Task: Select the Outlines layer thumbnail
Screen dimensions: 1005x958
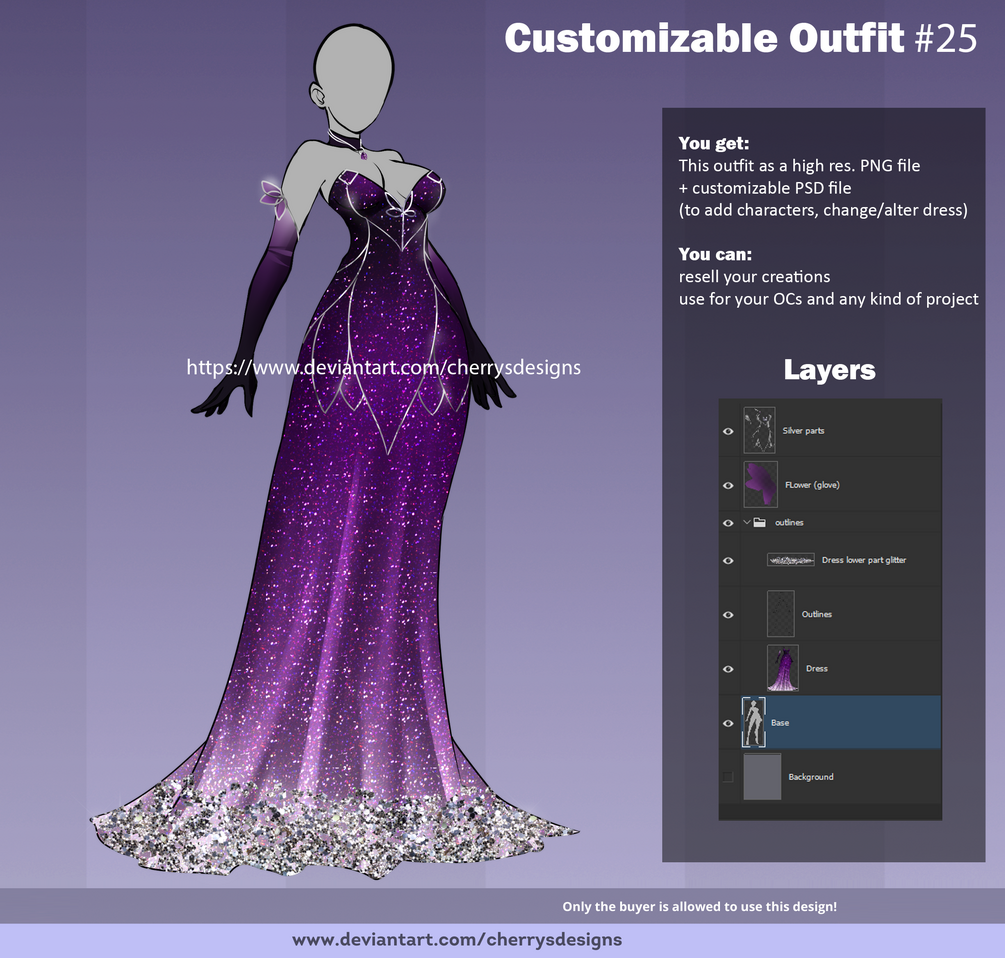Action: coord(781,614)
